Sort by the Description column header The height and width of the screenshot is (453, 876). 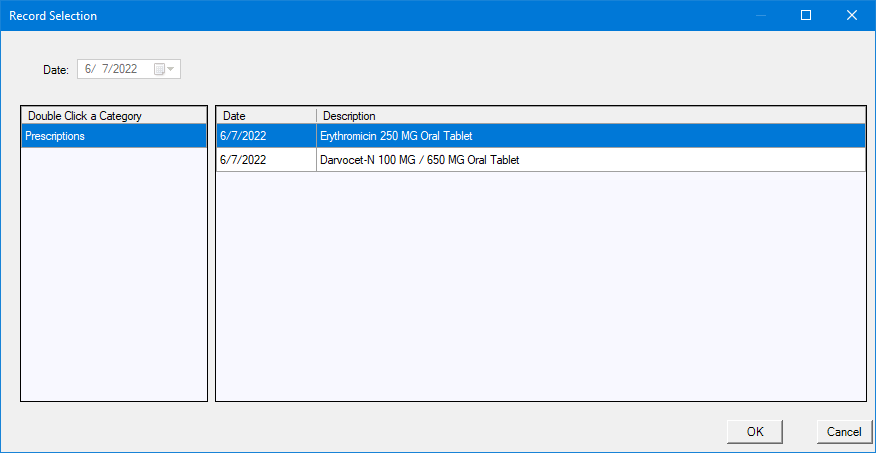pos(590,116)
